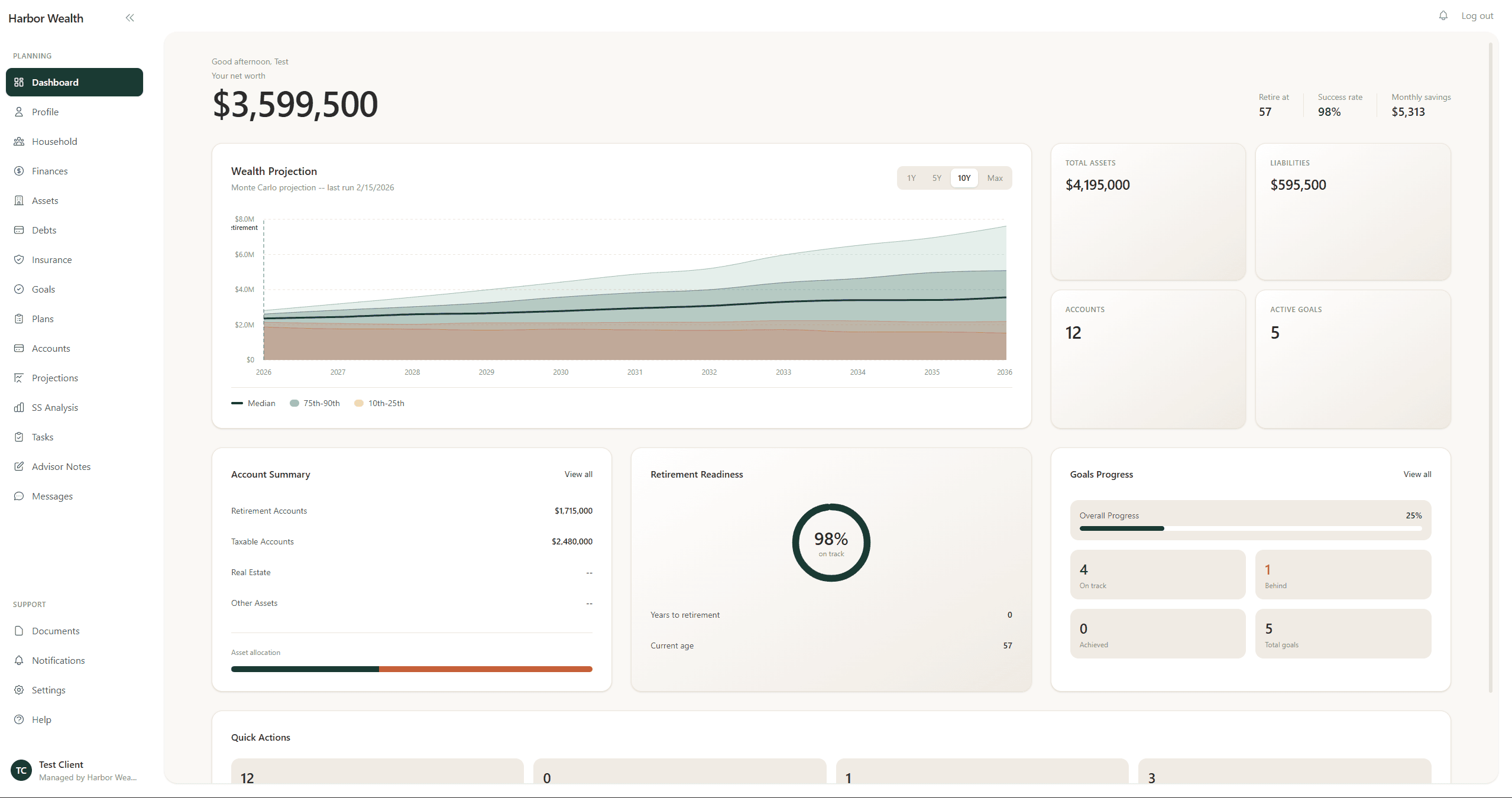Click the SS Analysis bar chart icon
Screen dimensions: 1512x798
pyautogui.click(x=19, y=407)
